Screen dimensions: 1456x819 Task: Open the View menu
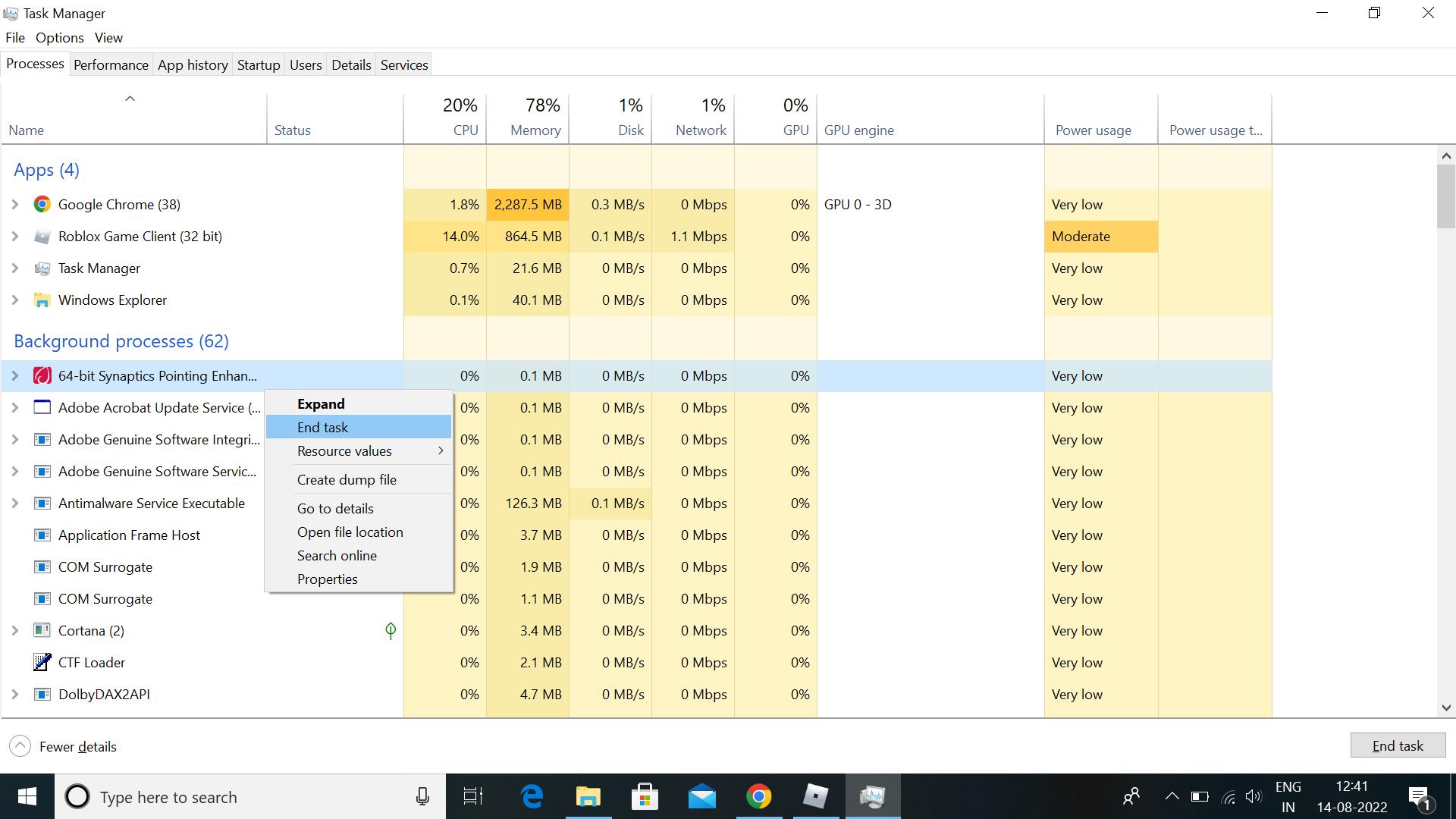[108, 38]
